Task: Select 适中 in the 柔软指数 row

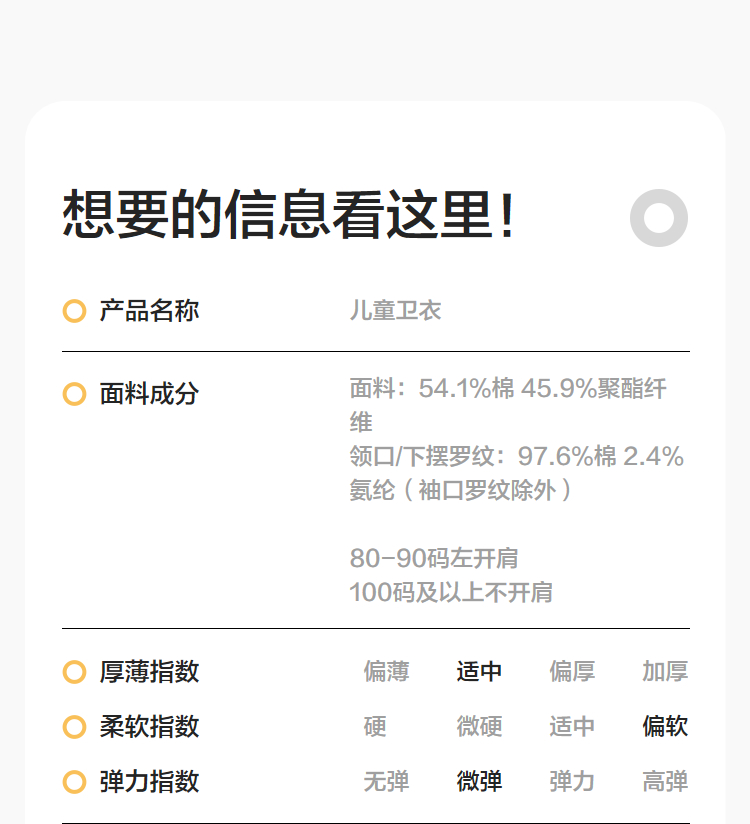Action: 572,727
